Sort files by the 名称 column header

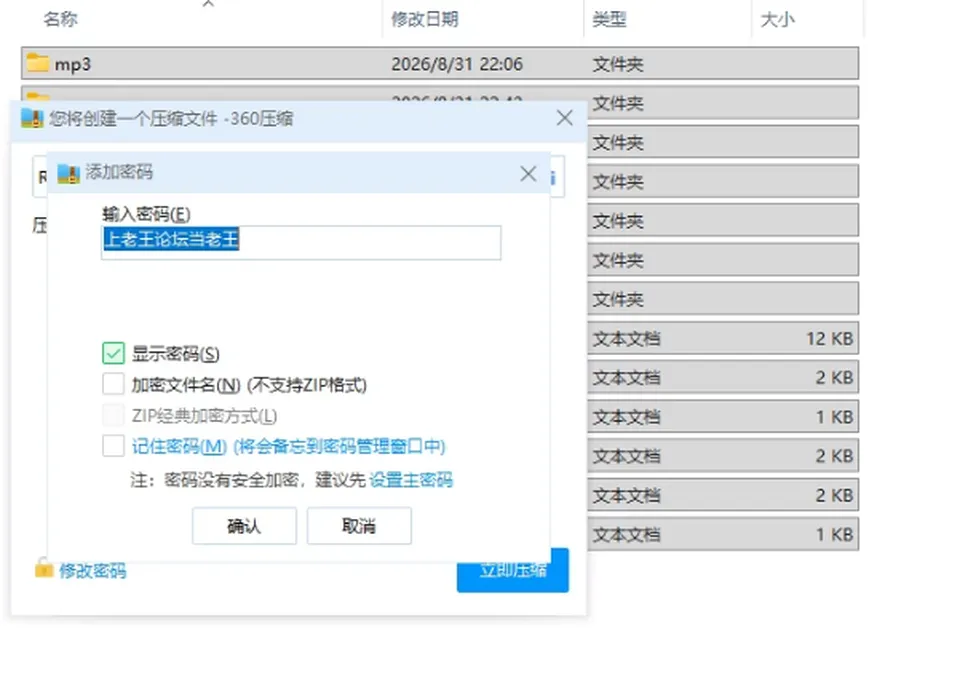click(x=60, y=19)
